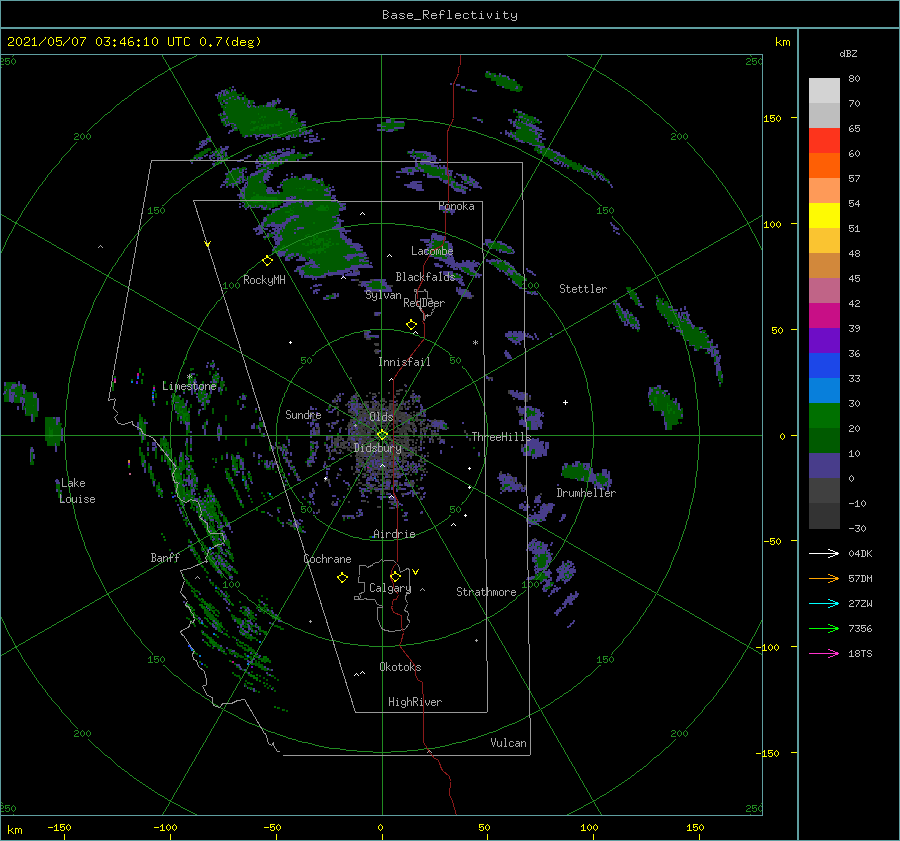Click the magenta 18TS arrow in legend
Viewport: 900px width, 841px height.
click(x=824, y=653)
